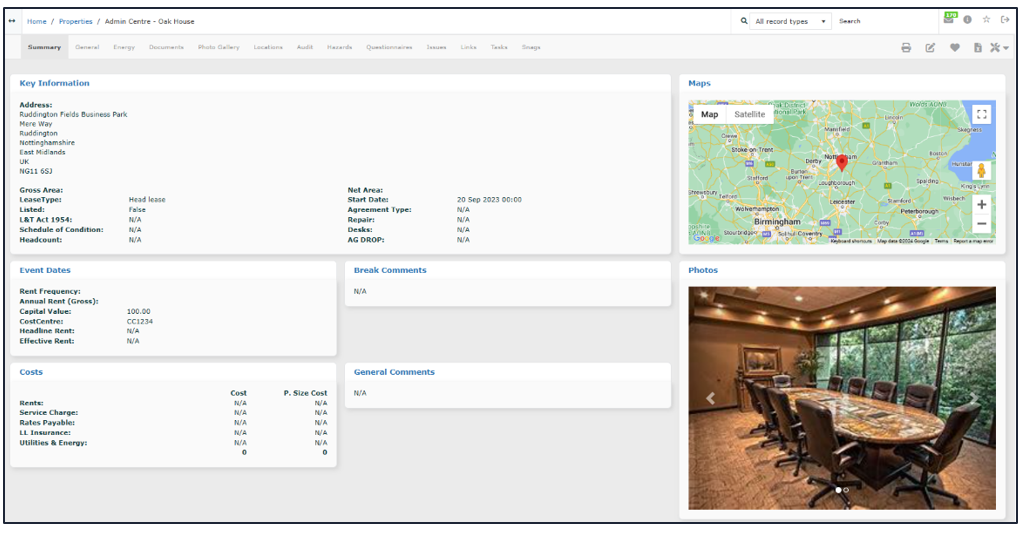The width and height of the screenshot is (1028, 535).
Task: Show the previous photo in carousel
Action: (x=710, y=398)
